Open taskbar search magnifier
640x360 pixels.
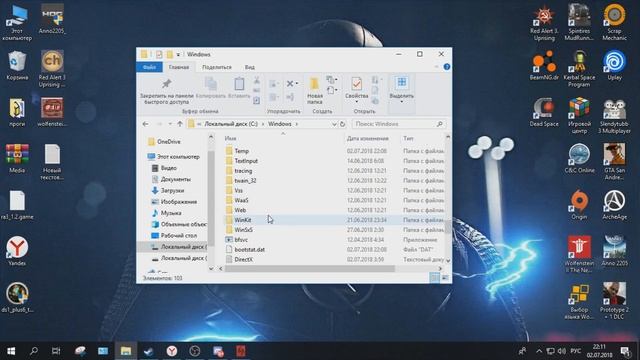[x=34, y=351]
